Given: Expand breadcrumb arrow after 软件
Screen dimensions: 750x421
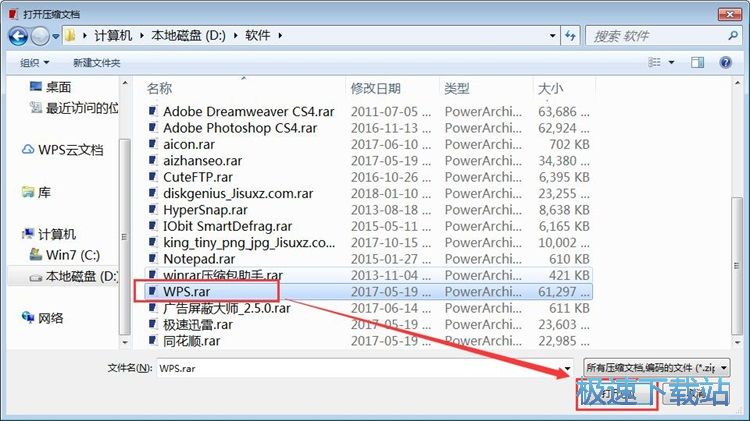Looking at the screenshot, I should pos(280,35).
